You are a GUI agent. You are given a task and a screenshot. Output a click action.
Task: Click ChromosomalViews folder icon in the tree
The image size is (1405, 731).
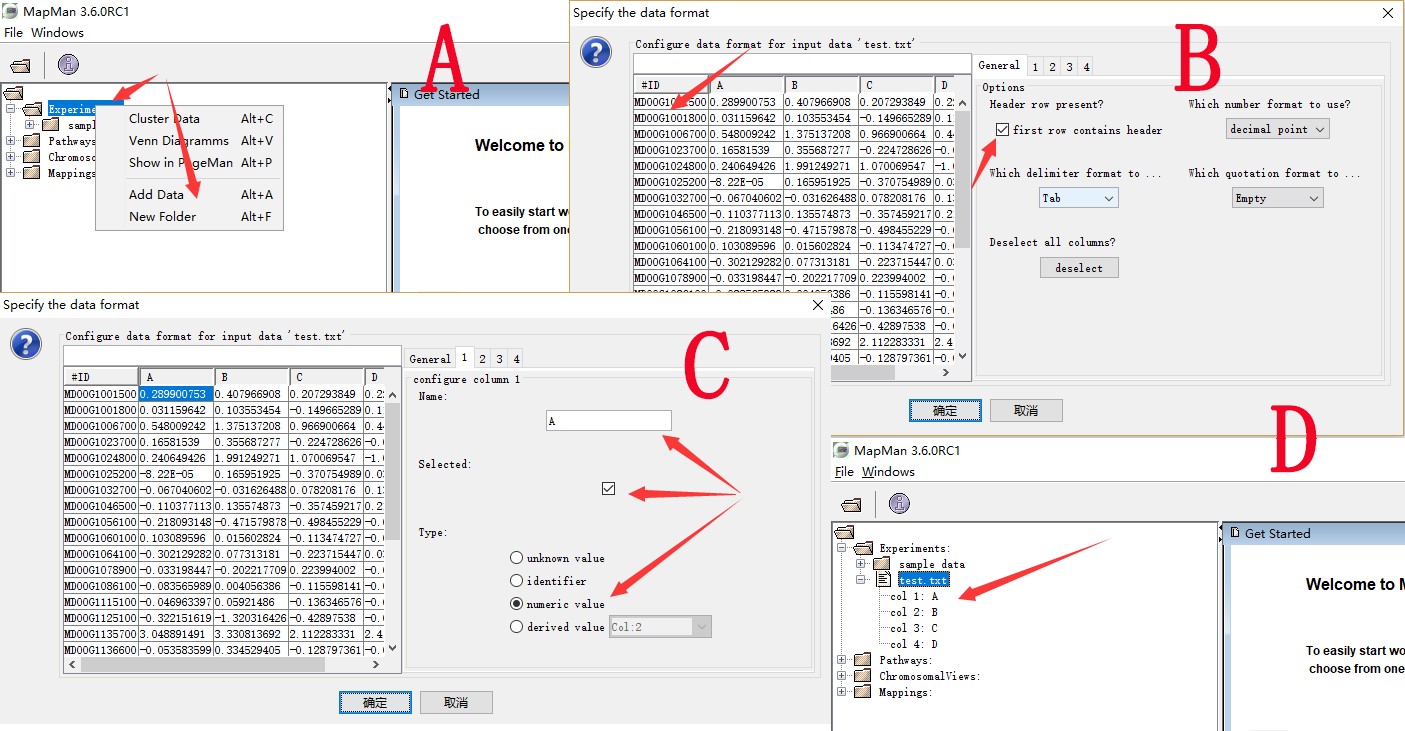point(863,676)
